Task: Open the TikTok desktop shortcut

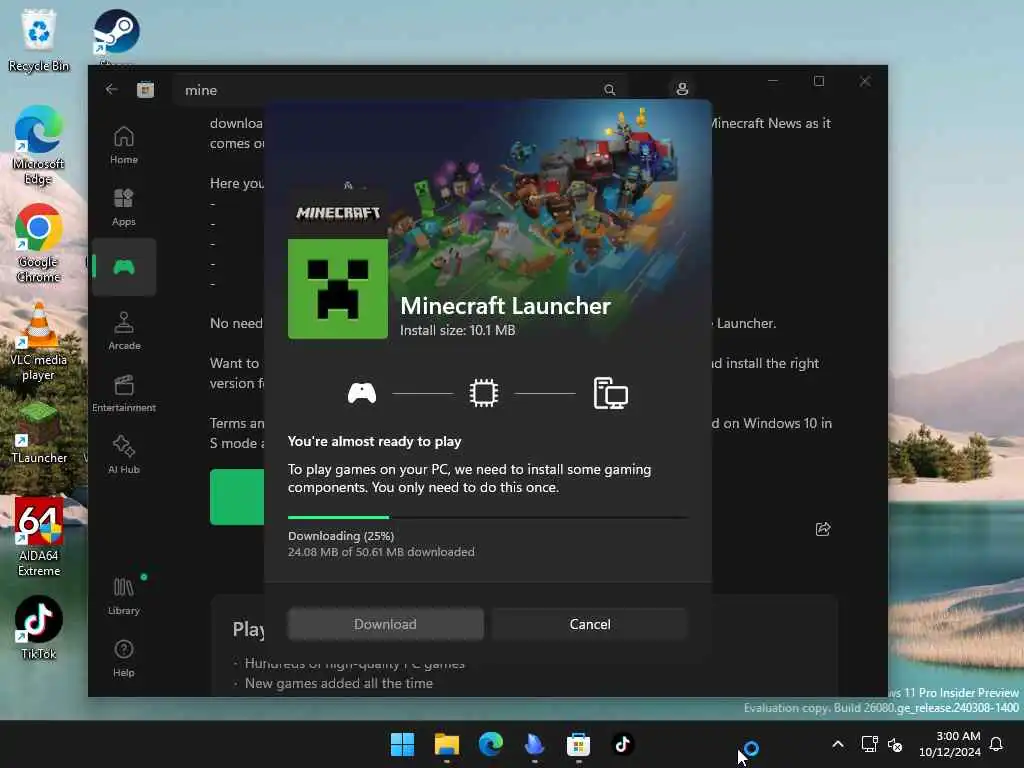Action: pos(39,627)
